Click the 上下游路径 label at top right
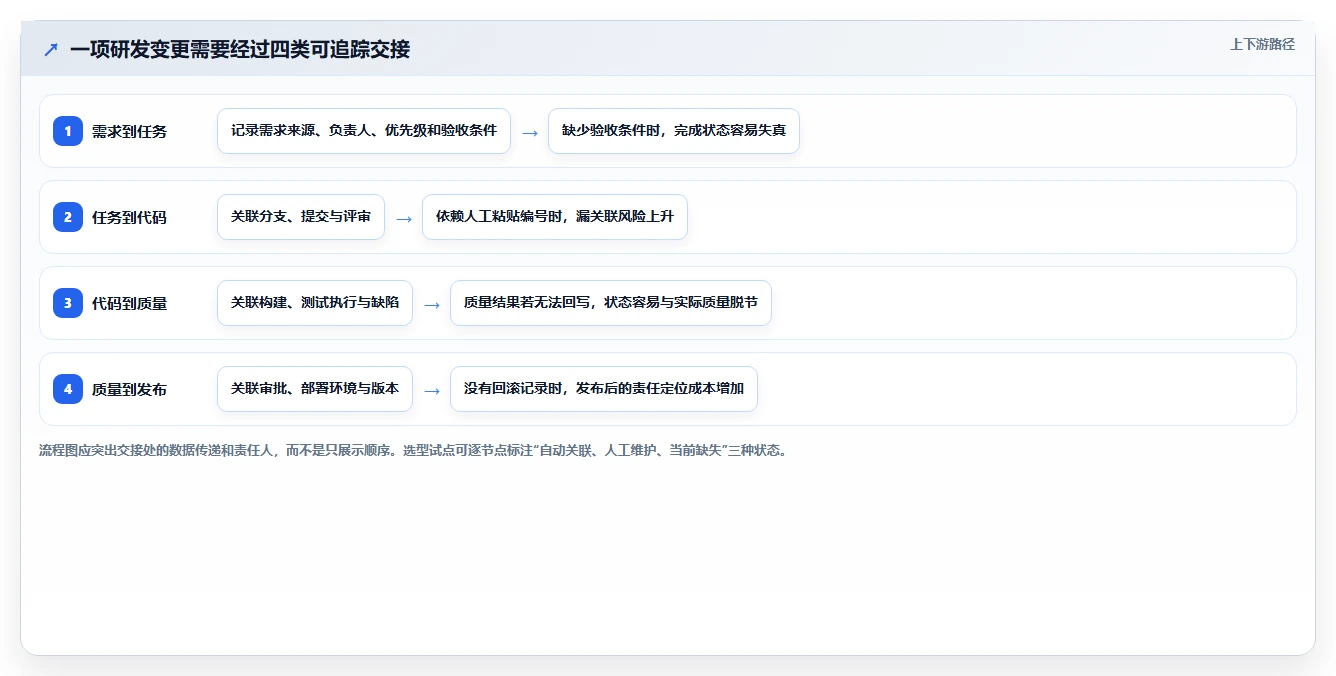The image size is (1336, 676). point(1262,44)
